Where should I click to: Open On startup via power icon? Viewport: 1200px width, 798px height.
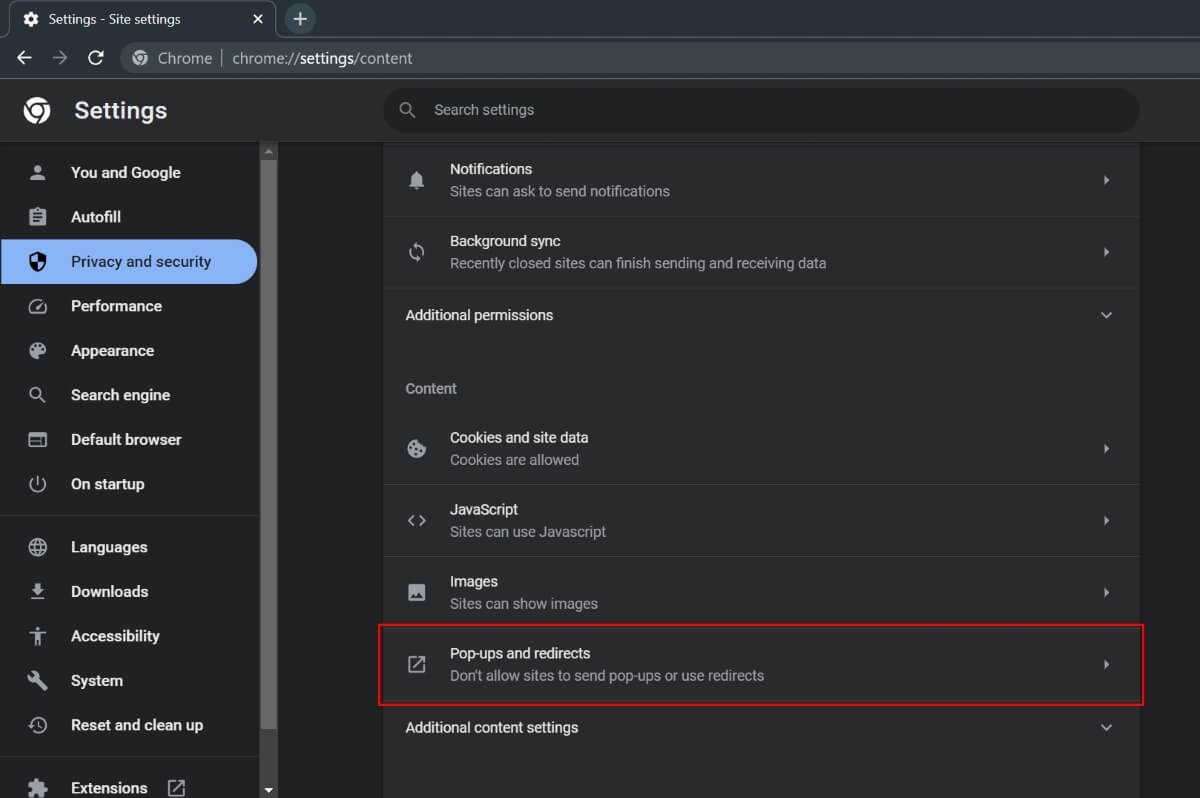coord(37,484)
